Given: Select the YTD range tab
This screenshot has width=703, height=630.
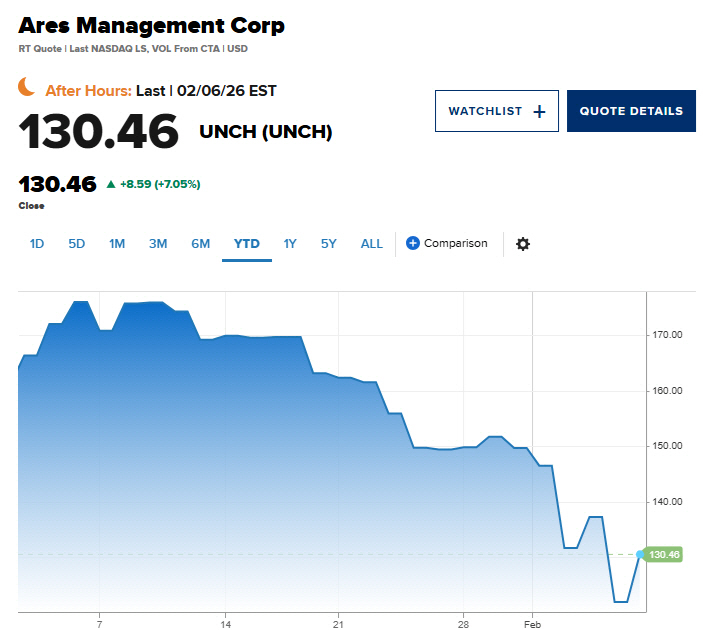Looking at the screenshot, I should click(x=247, y=244).
